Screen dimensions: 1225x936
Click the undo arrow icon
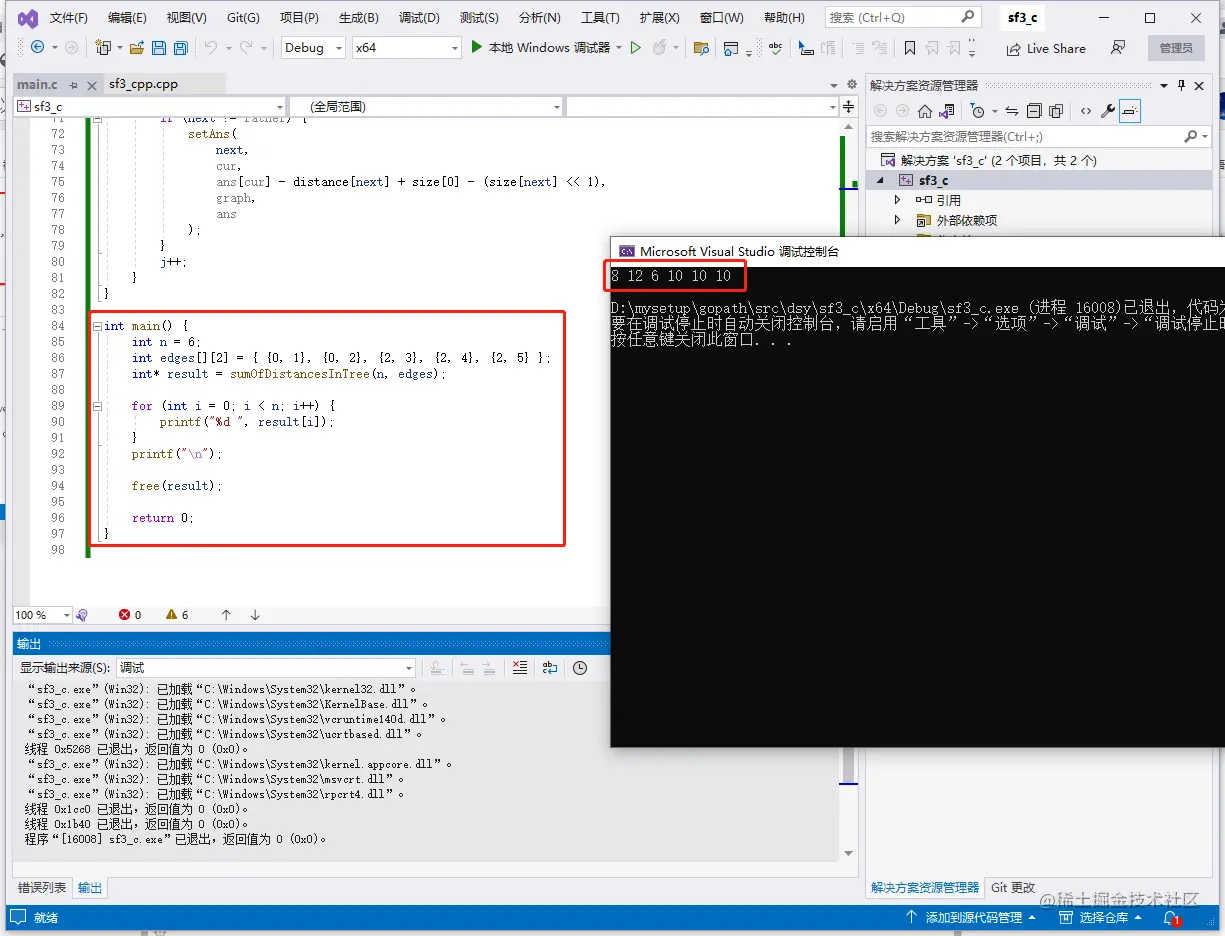point(210,47)
